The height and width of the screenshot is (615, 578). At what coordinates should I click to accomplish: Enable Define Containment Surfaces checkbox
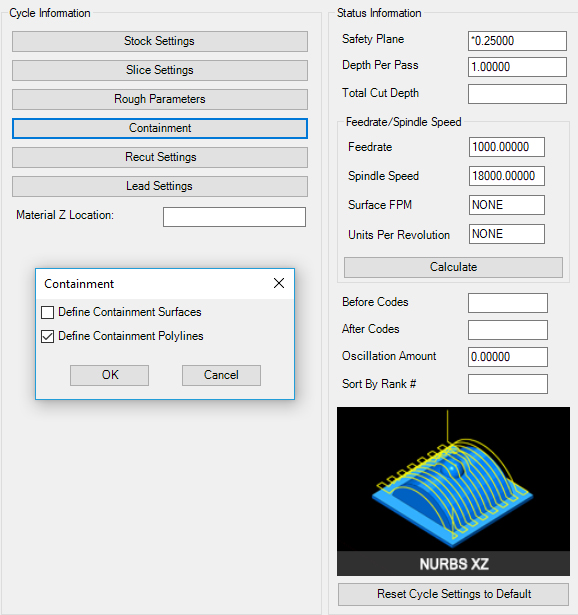[x=47, y=313]
